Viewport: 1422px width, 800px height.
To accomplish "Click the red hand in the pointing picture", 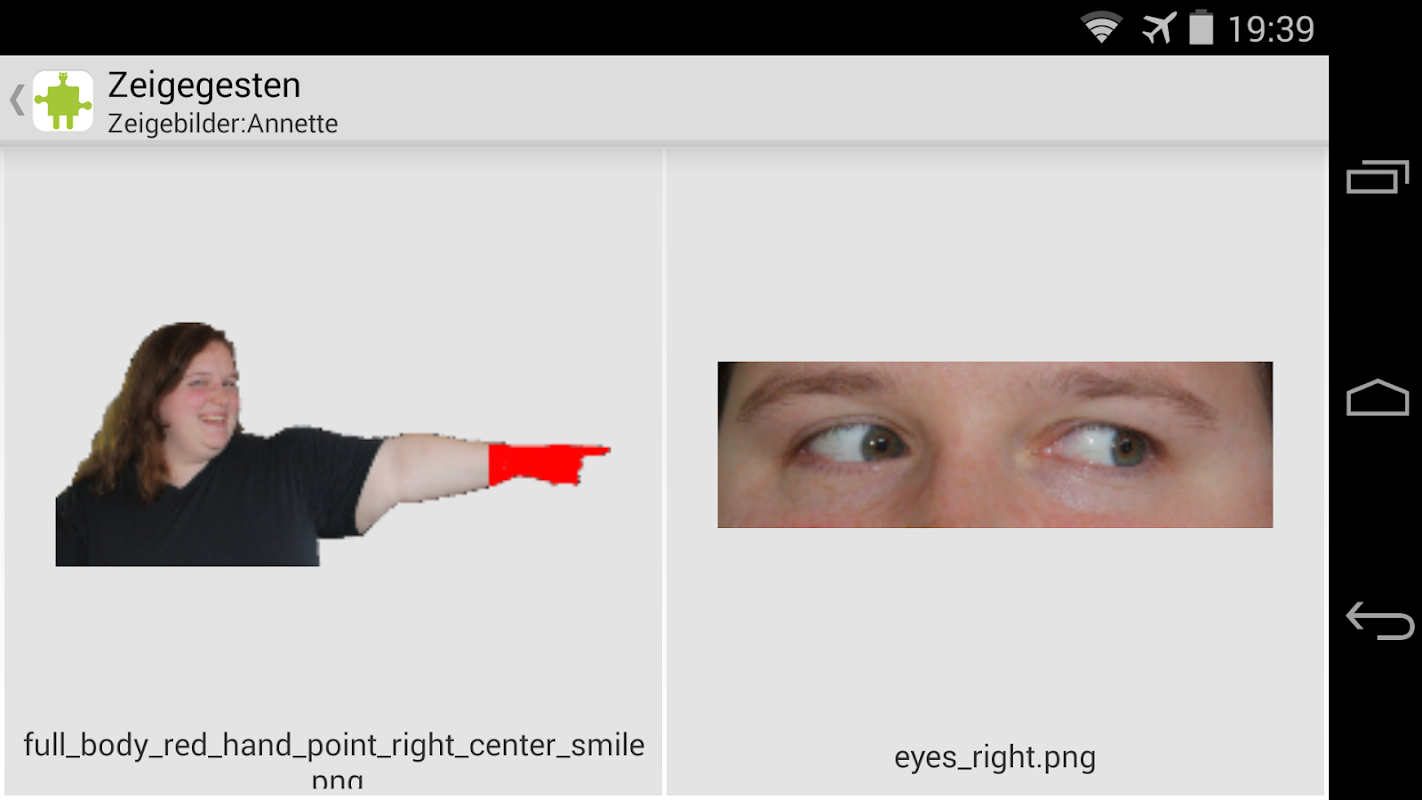I will 547,464.
